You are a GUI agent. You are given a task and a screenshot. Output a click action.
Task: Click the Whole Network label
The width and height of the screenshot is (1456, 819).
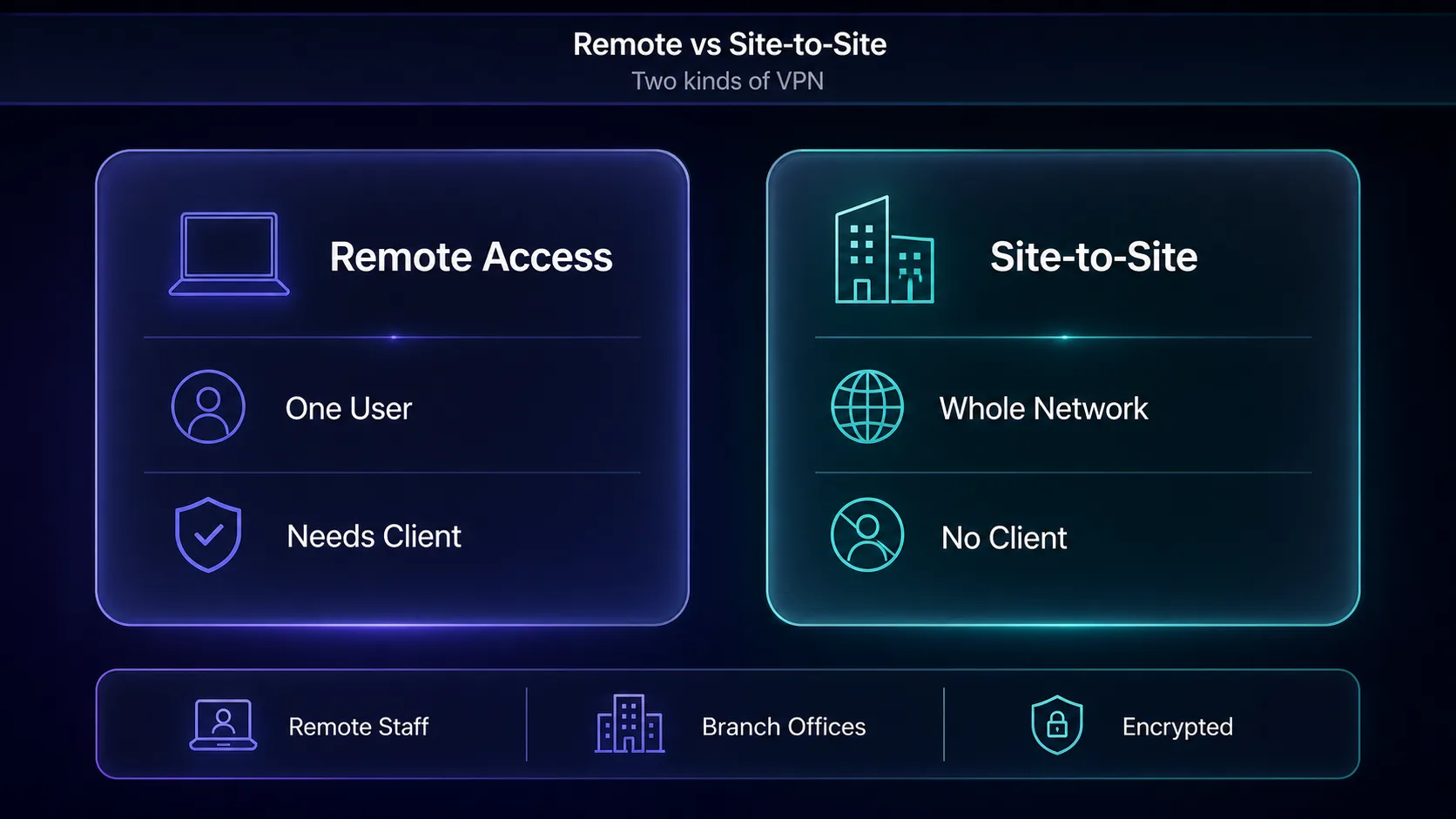click(1043, 408)
